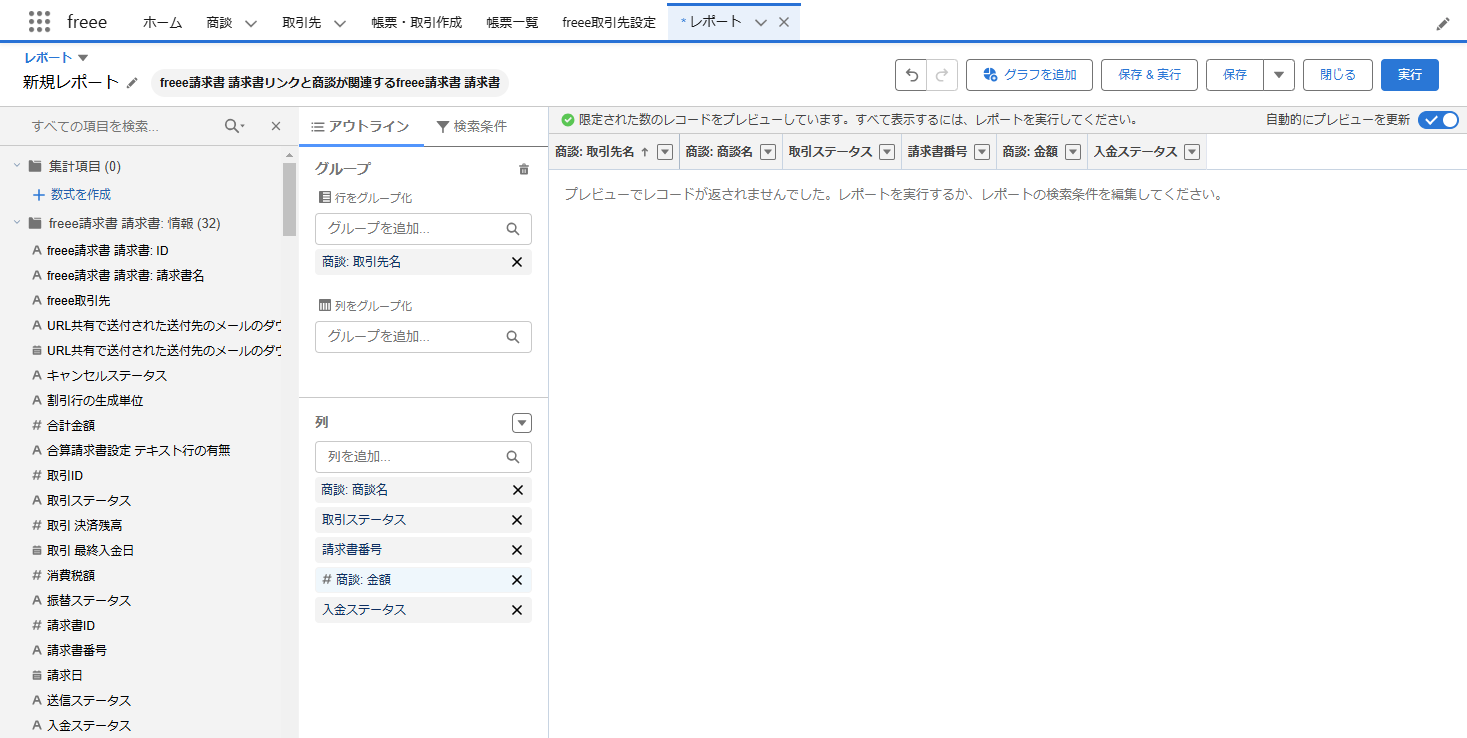
Task: Remove 商談: 商談名 column
Action: tap(517, 490)
